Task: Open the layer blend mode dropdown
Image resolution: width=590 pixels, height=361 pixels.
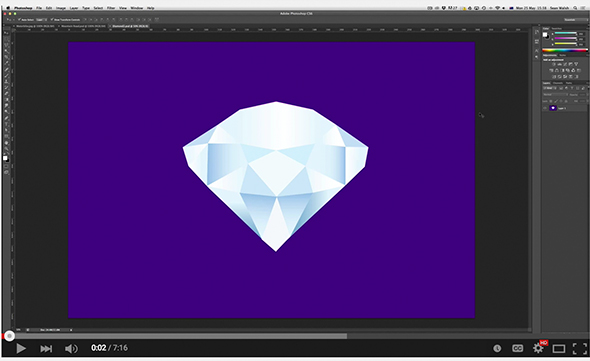Action: (x=555, y=94)
